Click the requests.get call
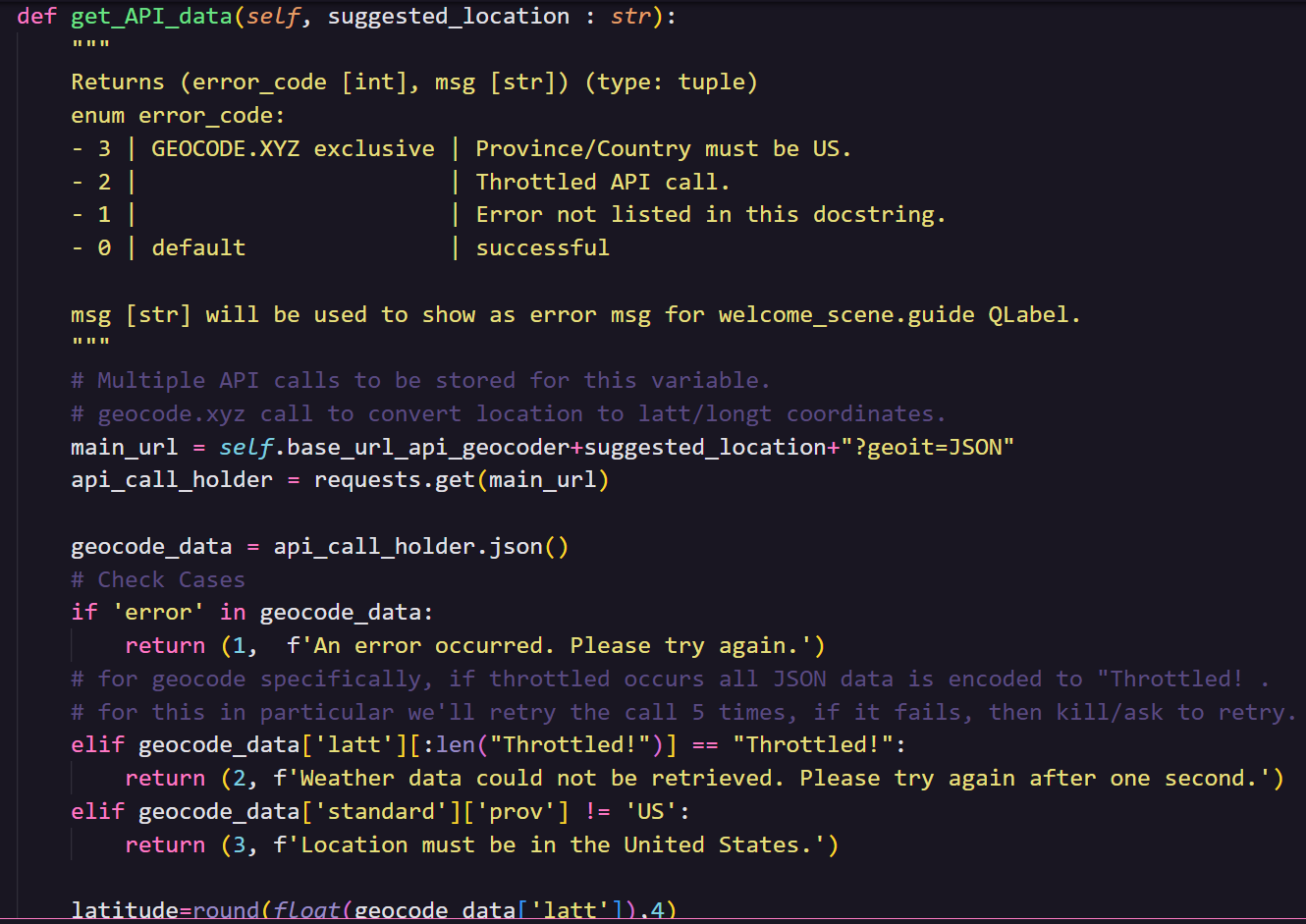 point(394,479)
